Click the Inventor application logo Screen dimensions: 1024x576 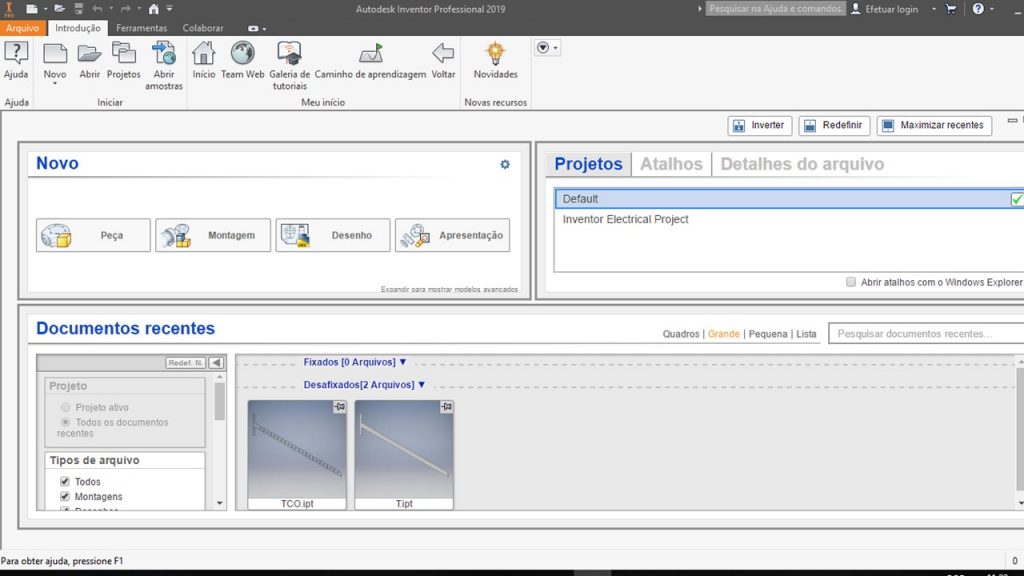9,9
